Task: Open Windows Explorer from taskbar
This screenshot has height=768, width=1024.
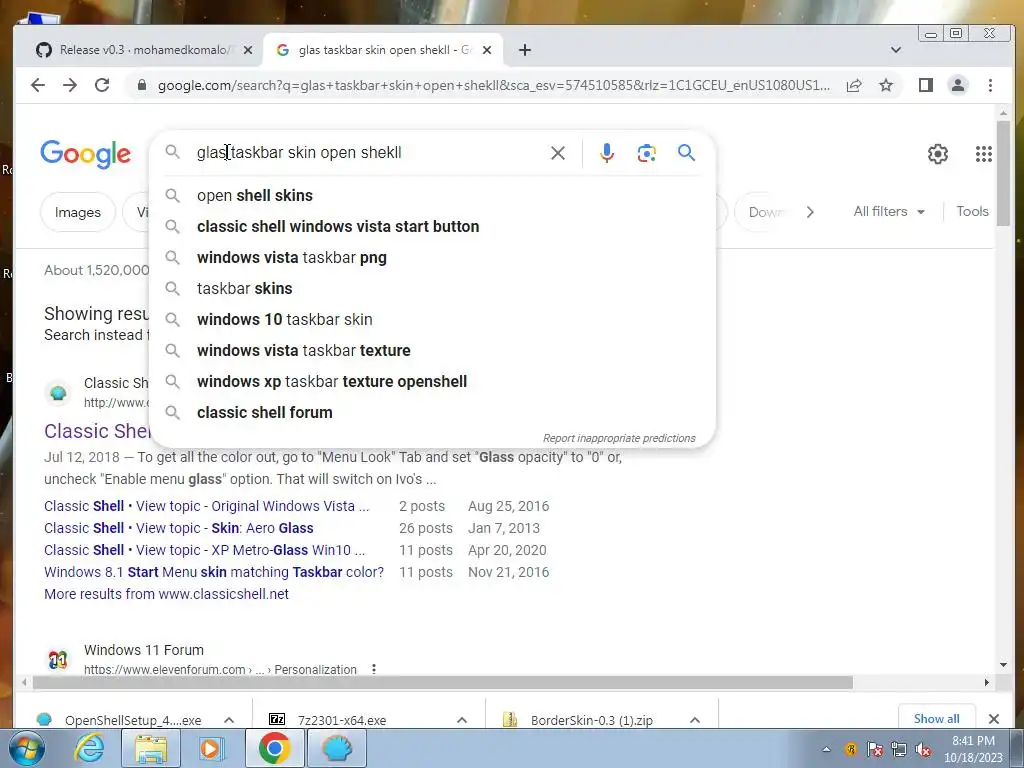Action: pyautogui.click(x=151, y=748)
